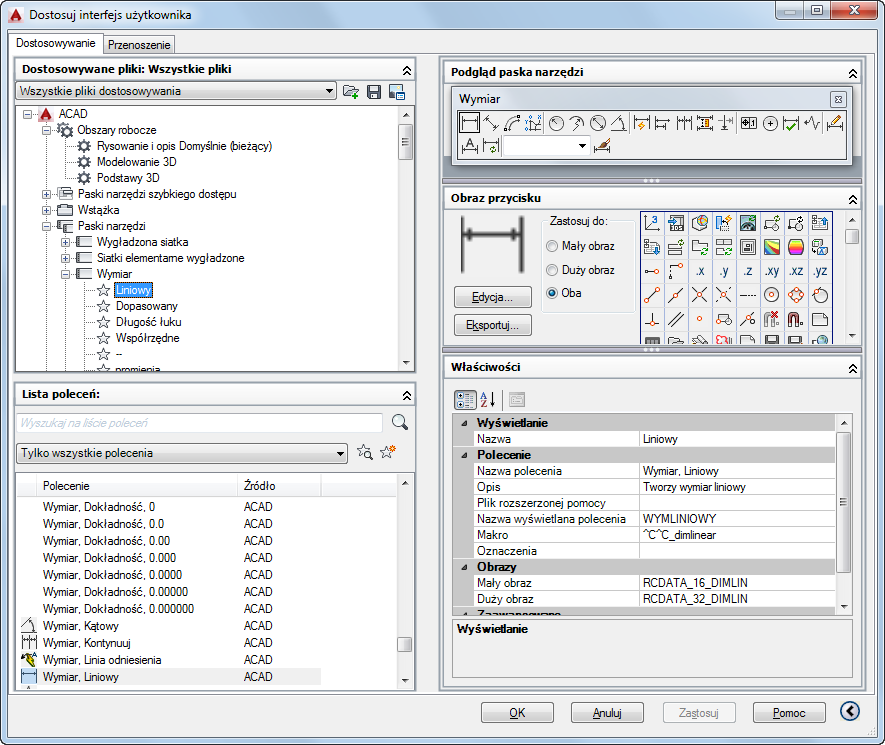Screen dimensions: 885x745
Task: Pick the '.xy' point filter image
Action: tap(772, 271)
